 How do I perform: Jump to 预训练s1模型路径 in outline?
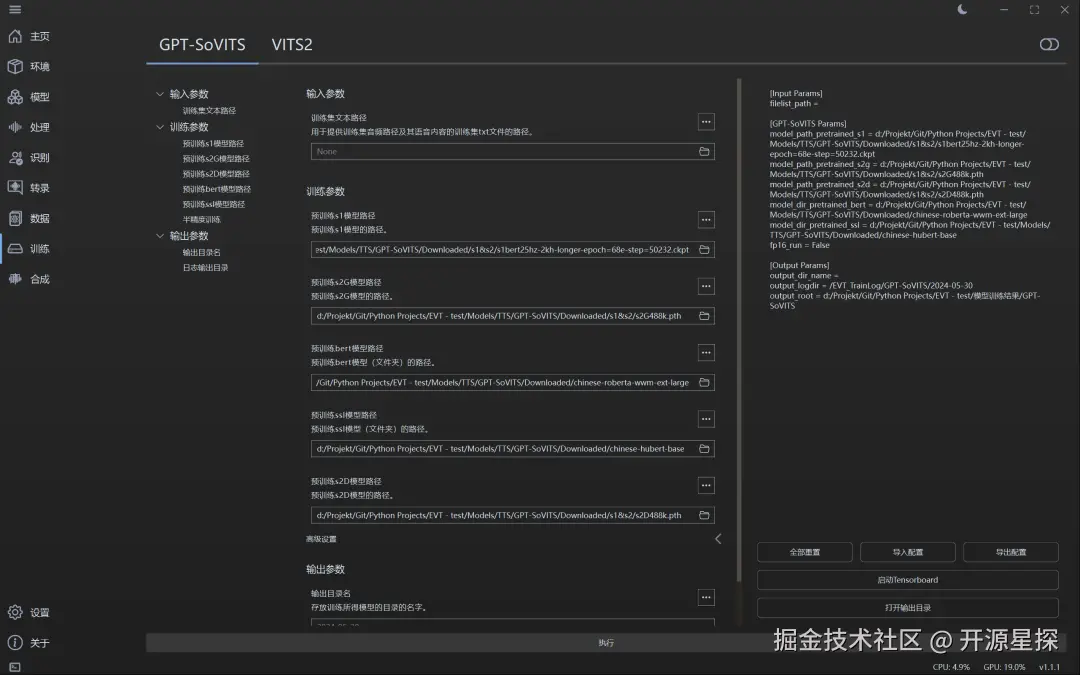point(213,144)
